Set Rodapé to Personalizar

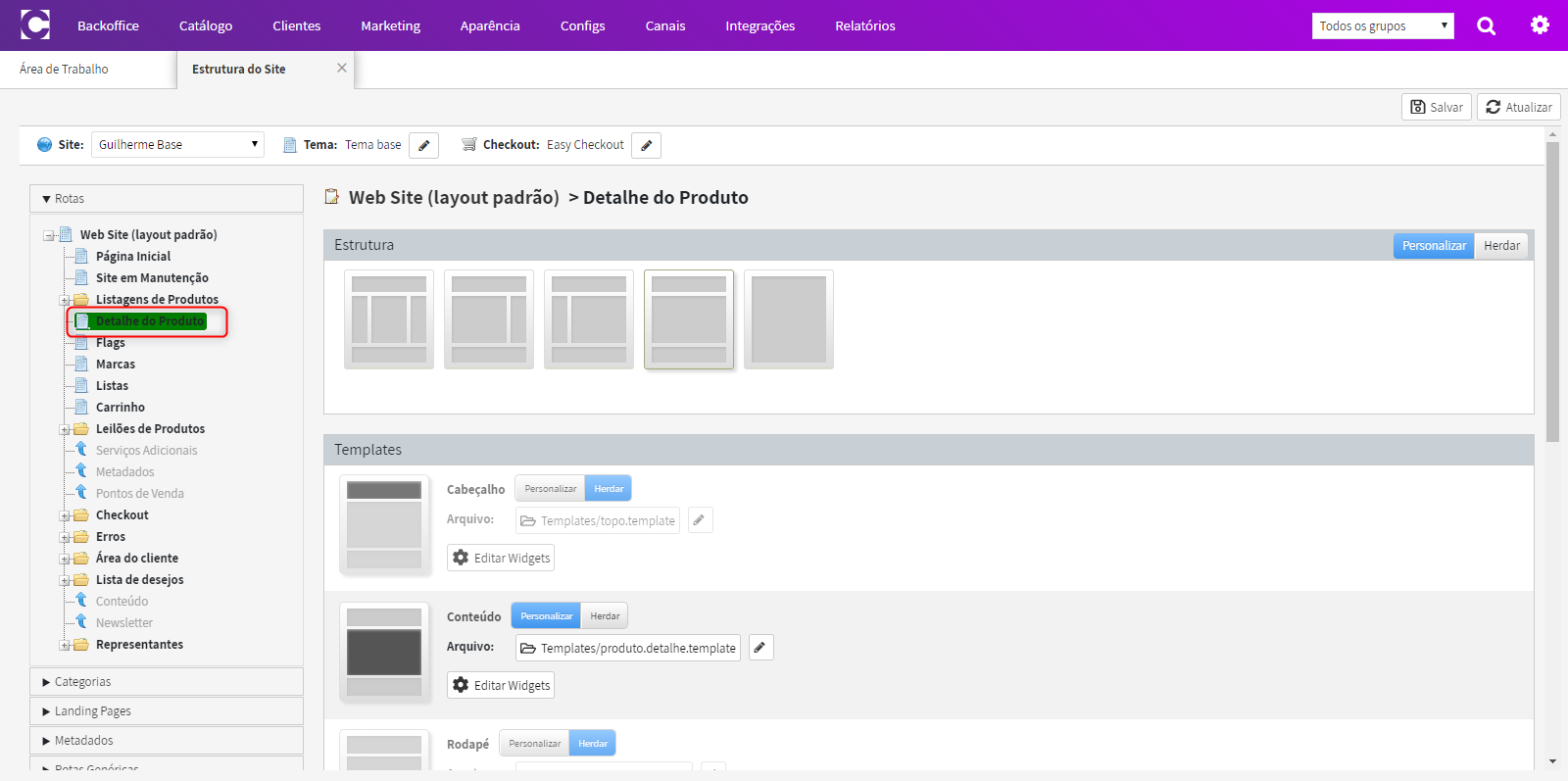[x=534, y=744]
